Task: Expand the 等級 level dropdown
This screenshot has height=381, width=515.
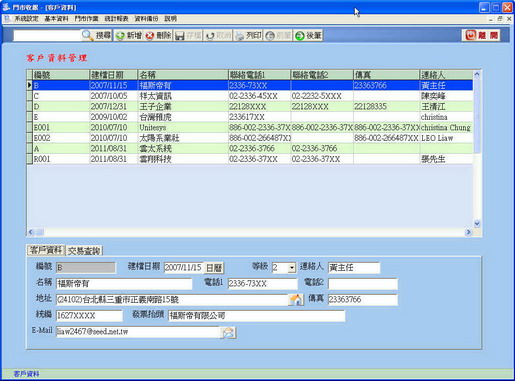Action: 292,268
